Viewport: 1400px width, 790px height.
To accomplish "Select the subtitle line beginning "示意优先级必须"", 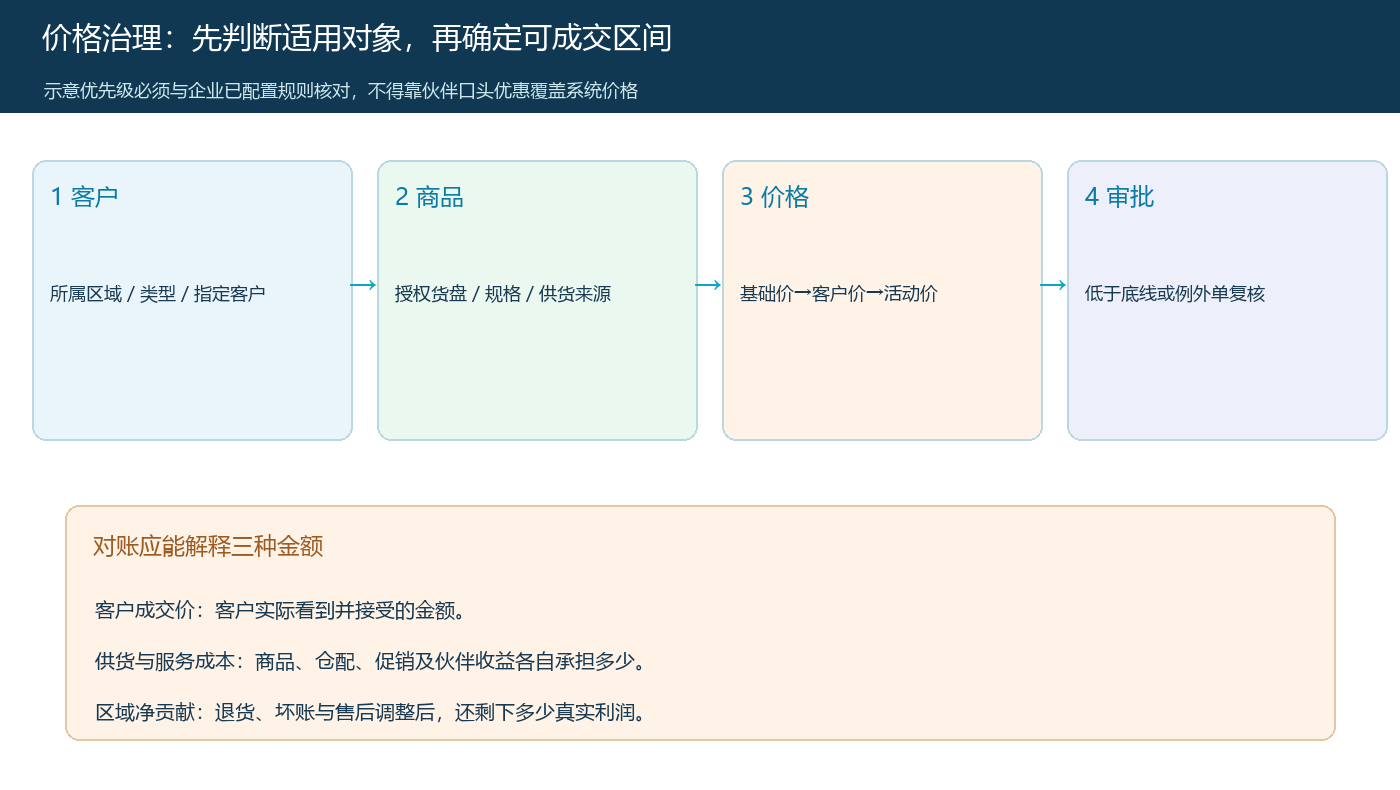I will [x=341, y=91].
